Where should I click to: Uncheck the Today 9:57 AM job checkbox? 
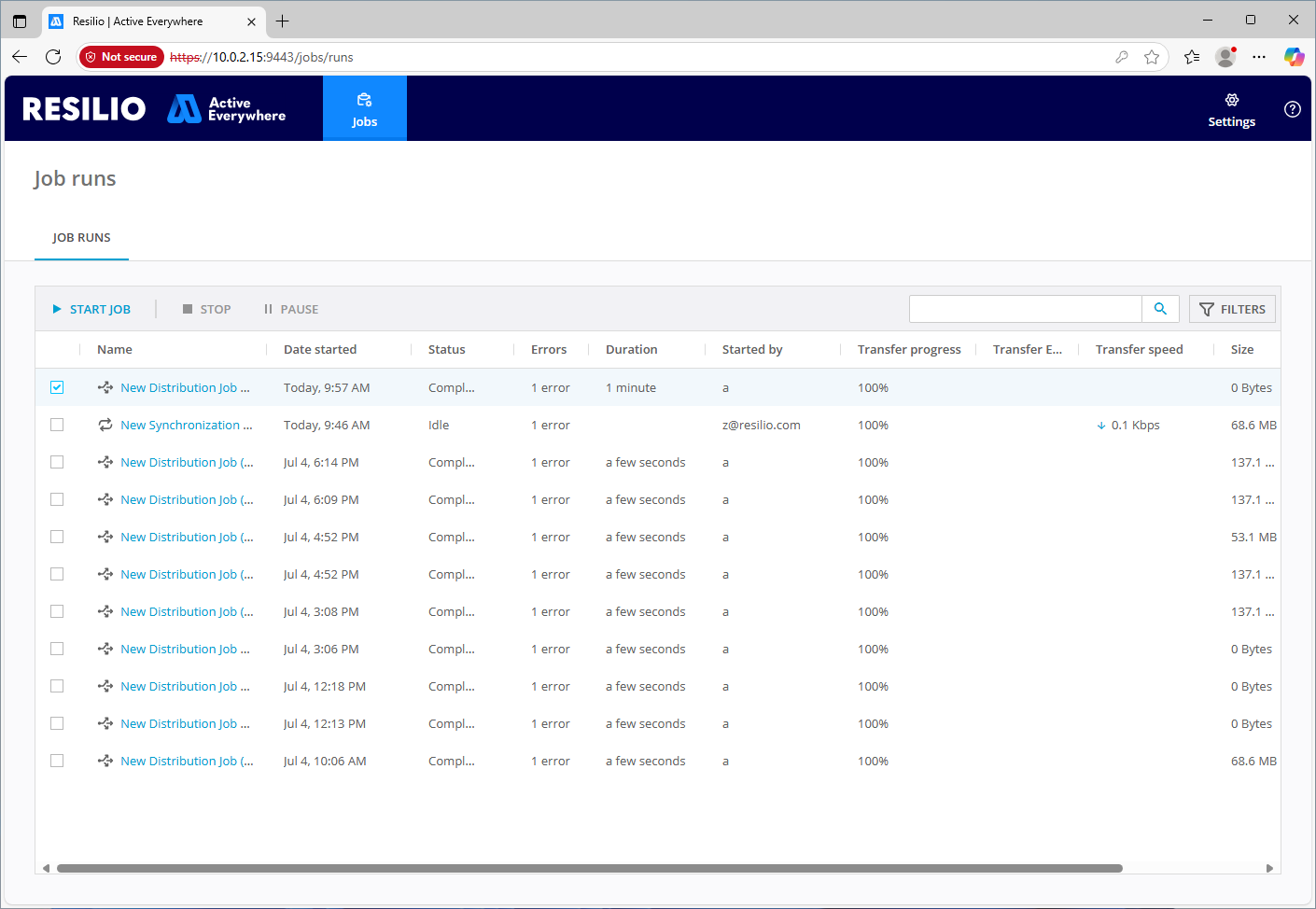tap(57, 387)
